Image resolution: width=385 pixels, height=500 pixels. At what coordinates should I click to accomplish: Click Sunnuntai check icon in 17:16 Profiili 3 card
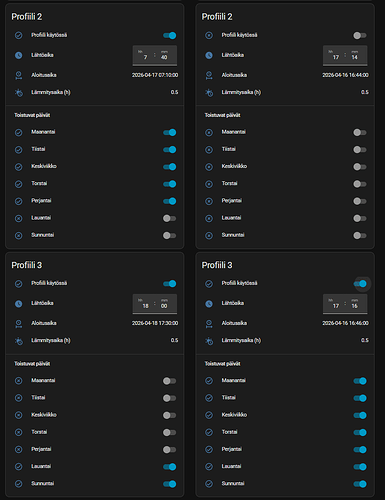209,484
